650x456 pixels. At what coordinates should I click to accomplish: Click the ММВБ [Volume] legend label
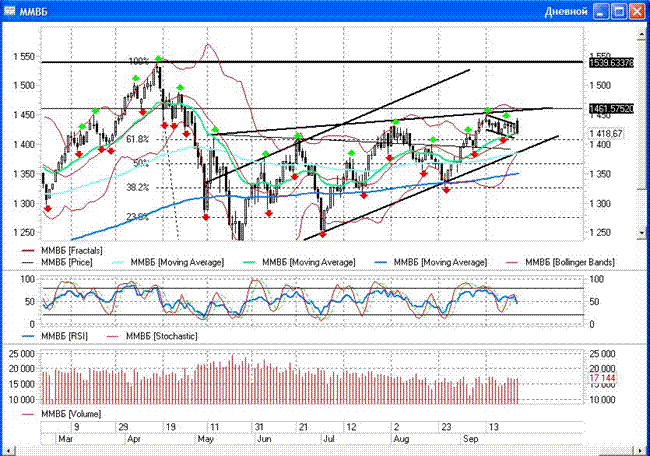(73, 412)
